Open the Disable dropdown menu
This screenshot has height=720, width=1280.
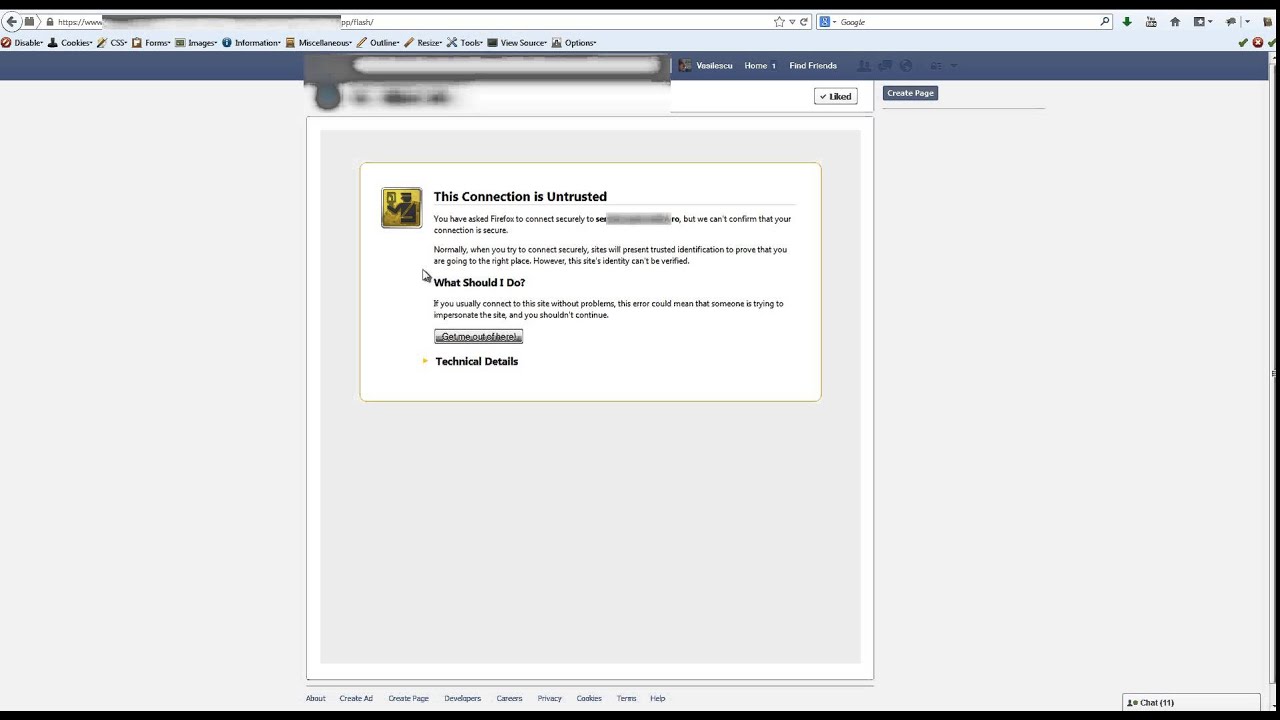22,43
